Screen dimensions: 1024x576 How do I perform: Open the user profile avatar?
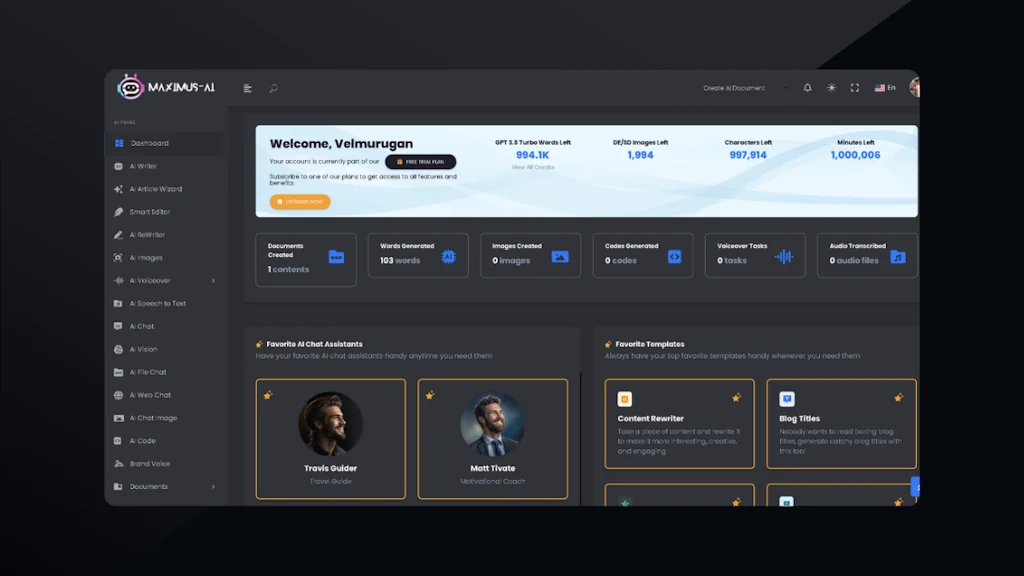coord(916,87)
